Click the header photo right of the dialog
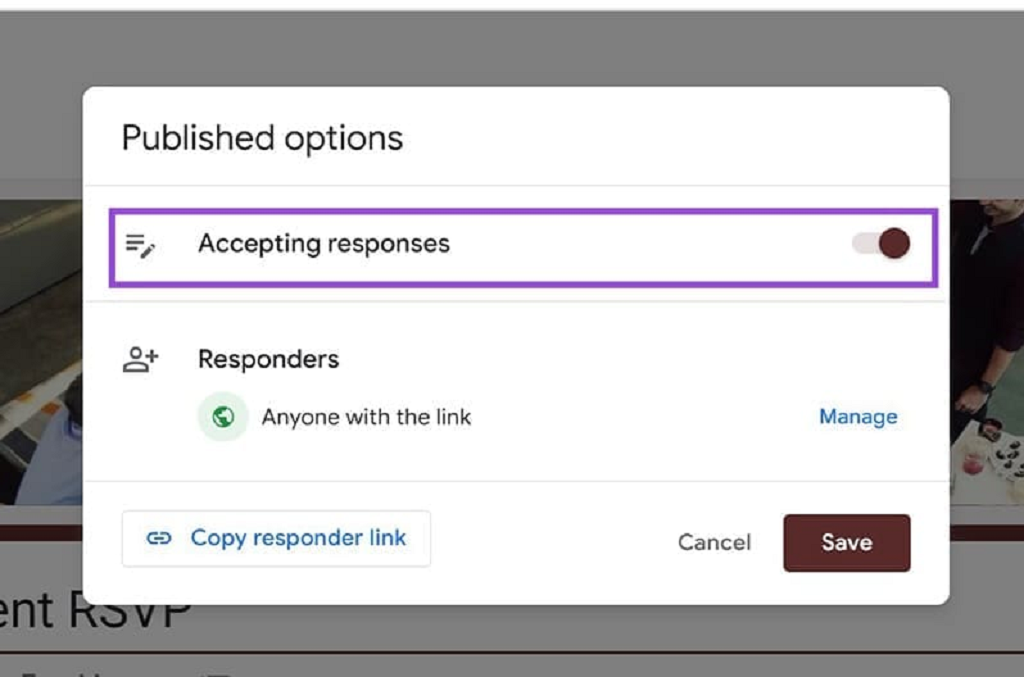The image size is (1024, 677). 985,350
